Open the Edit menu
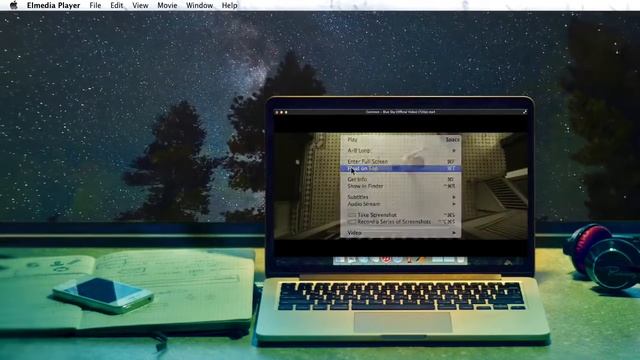Image resolution: width=640 pixels, height=360 pixels. (x=117, y=5)
